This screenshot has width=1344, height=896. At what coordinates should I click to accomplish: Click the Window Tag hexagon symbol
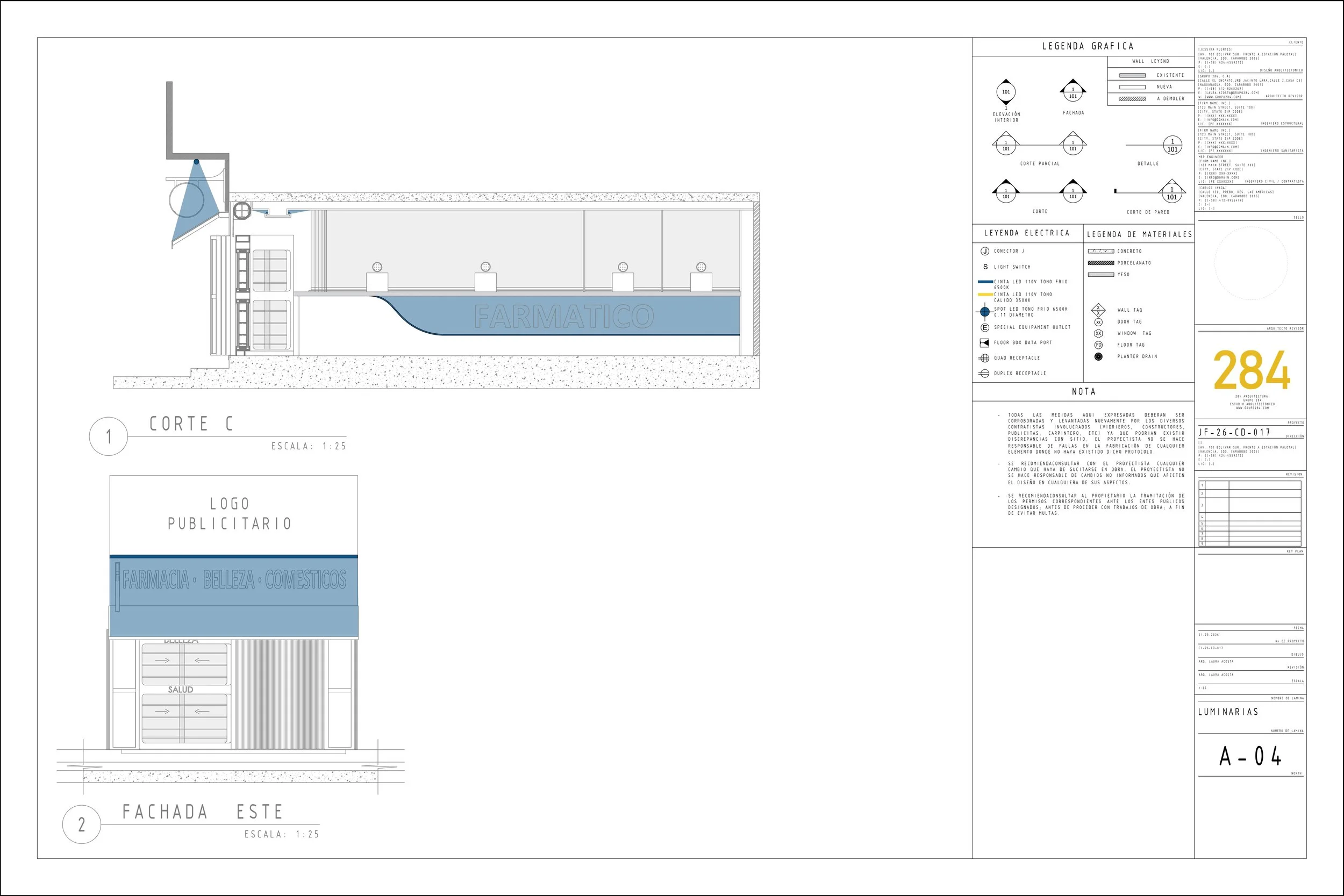pos(1098,334)
